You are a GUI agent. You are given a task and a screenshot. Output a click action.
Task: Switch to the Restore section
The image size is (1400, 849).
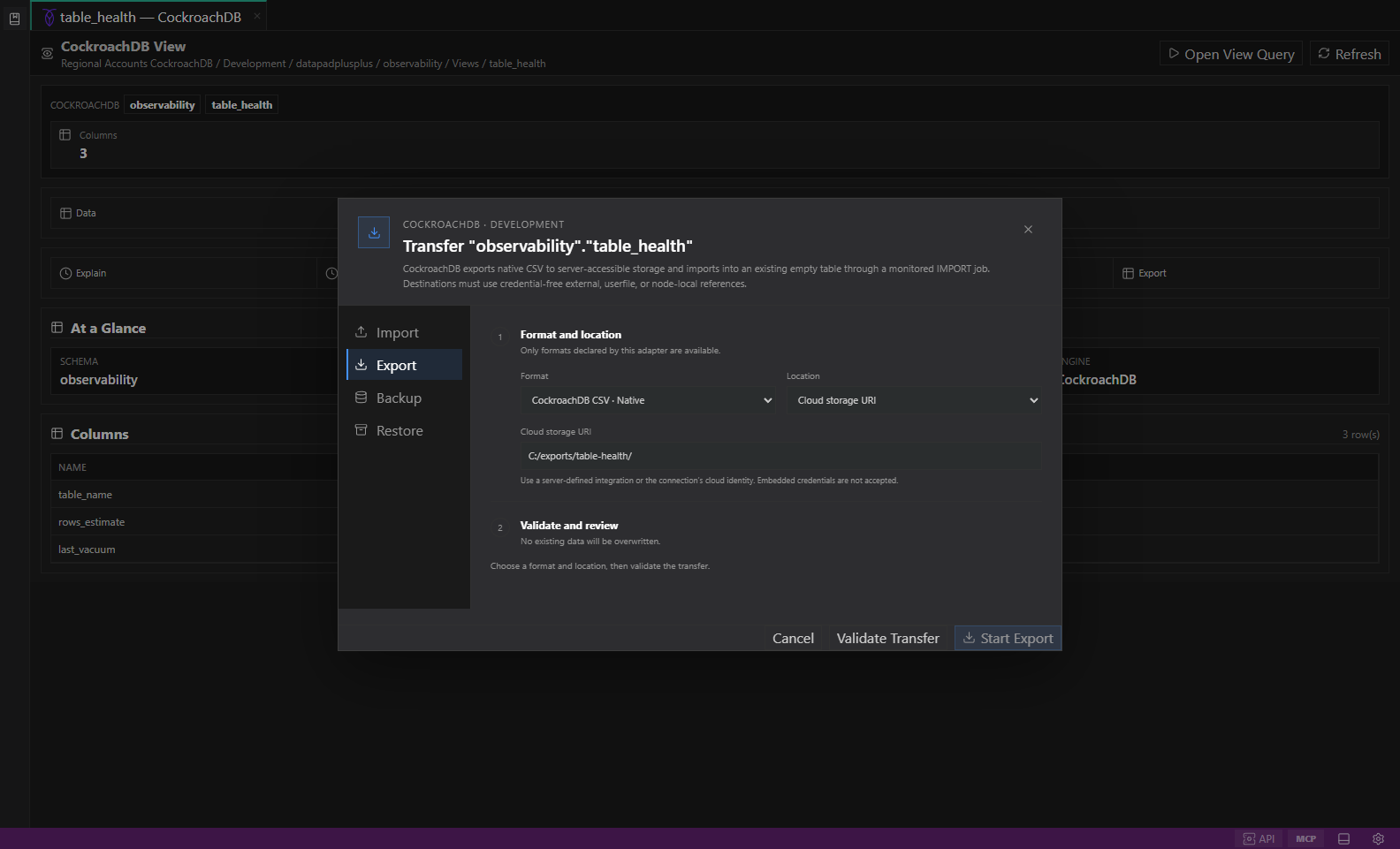[404, 430]
